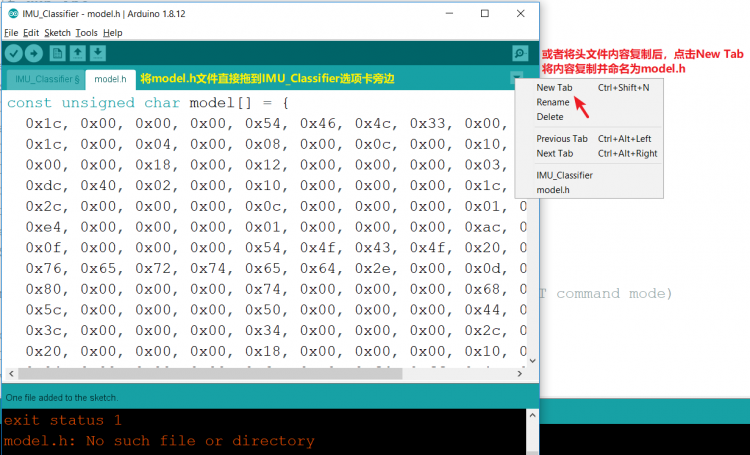Click the value 0xdc in the code
Screen dimensions: 750x455
[44, 186]
